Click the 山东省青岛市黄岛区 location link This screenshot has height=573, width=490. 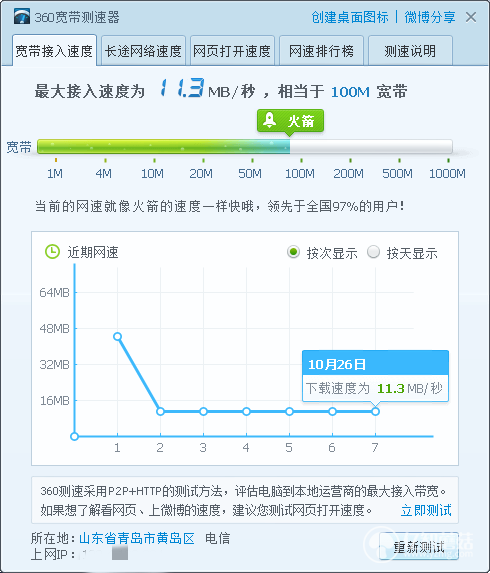137,538
